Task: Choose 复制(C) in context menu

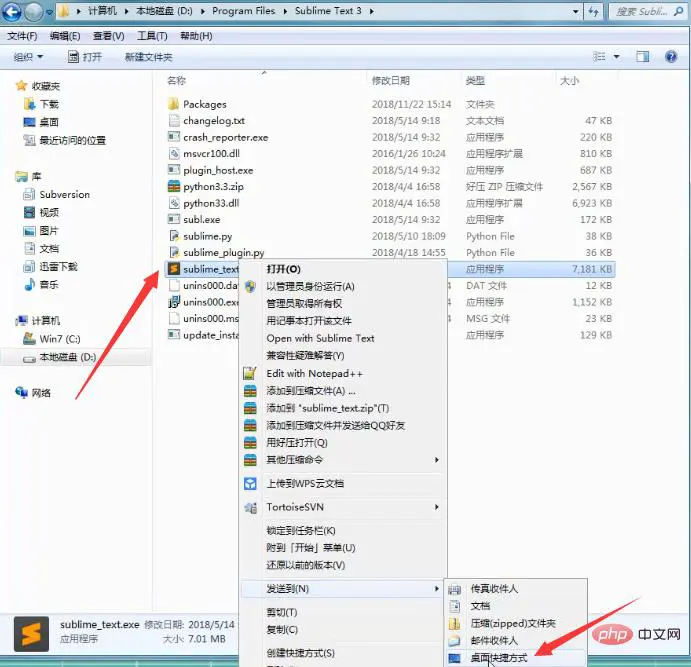Action: pyautogui.click(x=282, y=630)
